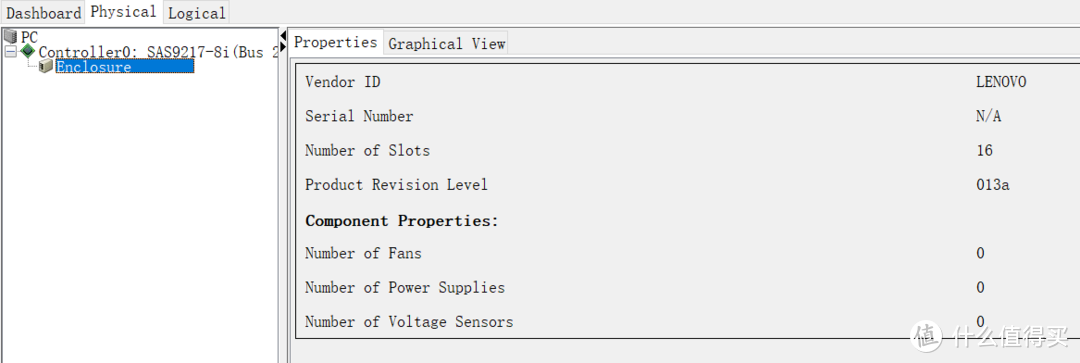This screenshot has width=1080, height=363.
Task: Click the Number of Power Supplies row
Action: [685, 287]
